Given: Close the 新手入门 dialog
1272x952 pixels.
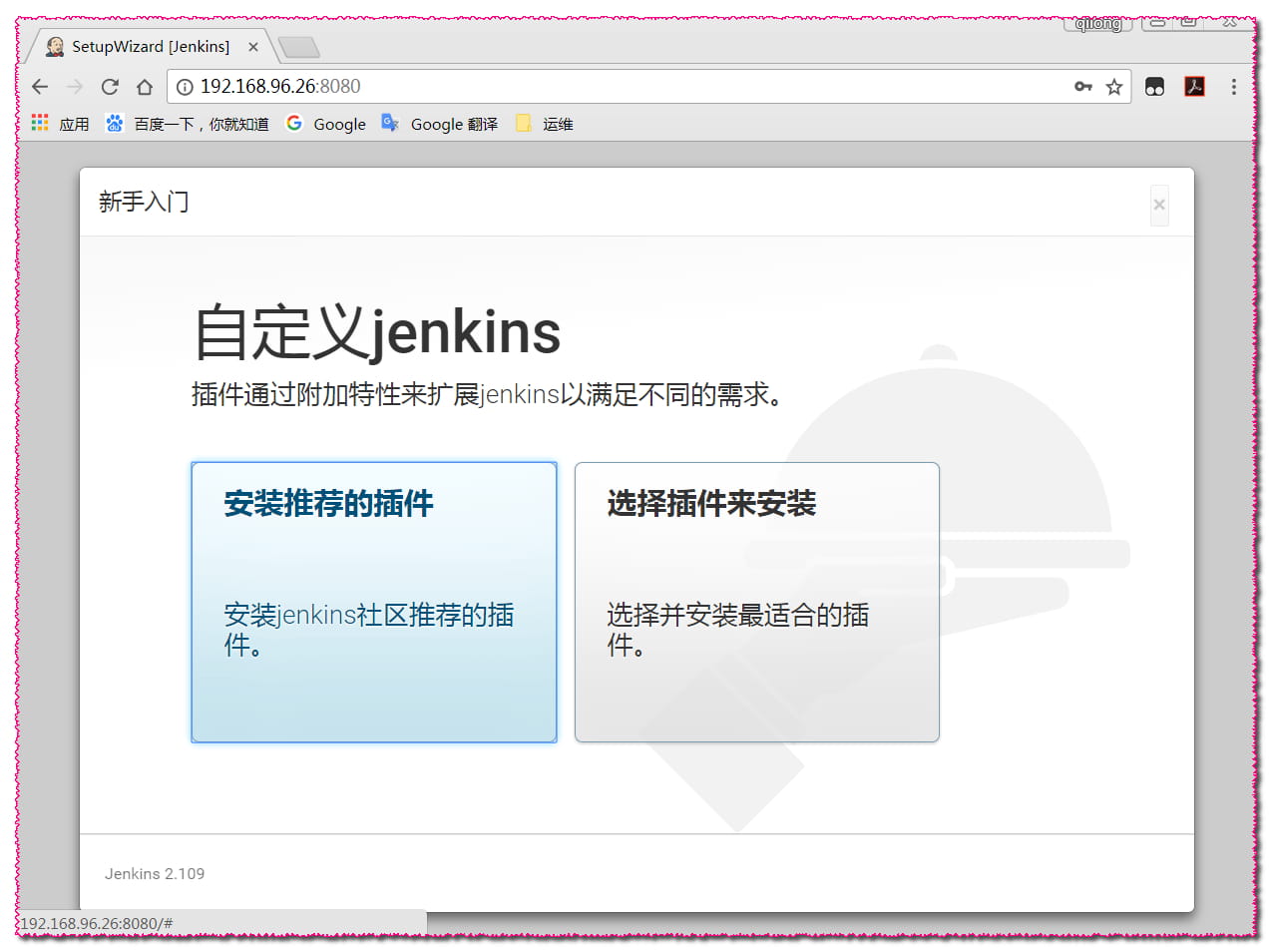Looking at the screenshot, I should 1159,205.
